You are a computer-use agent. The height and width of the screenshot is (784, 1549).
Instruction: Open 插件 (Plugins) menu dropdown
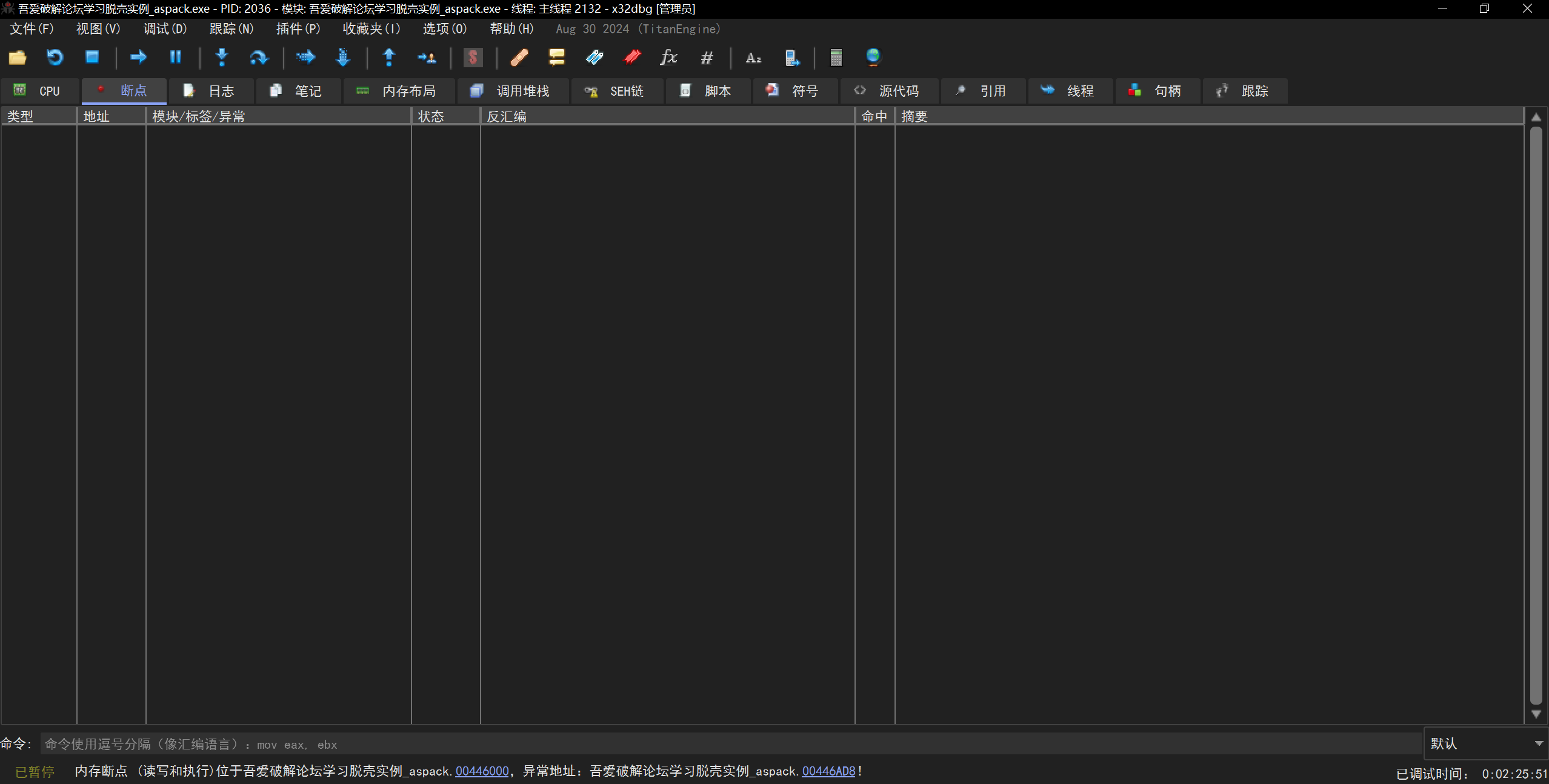297,29
